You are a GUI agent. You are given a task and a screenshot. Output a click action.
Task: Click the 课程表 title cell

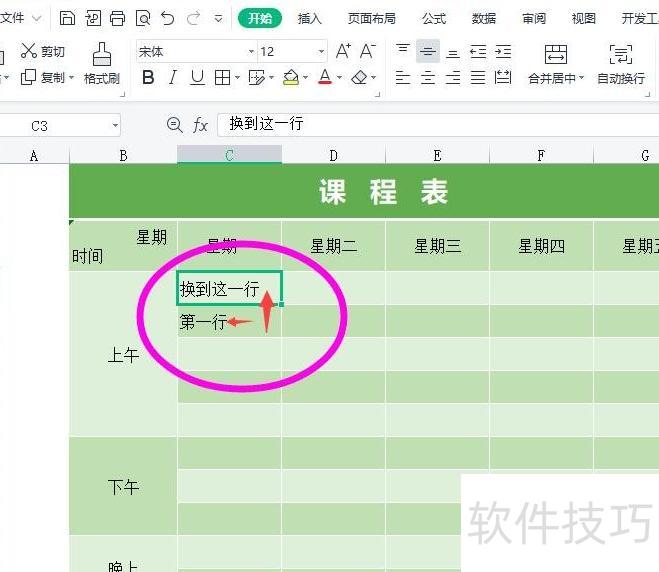tap(364, 191)
